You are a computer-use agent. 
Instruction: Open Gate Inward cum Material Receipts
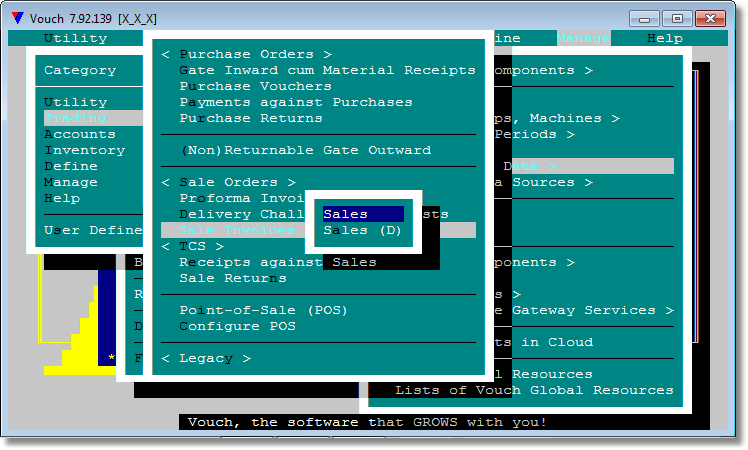click(327, 70)
